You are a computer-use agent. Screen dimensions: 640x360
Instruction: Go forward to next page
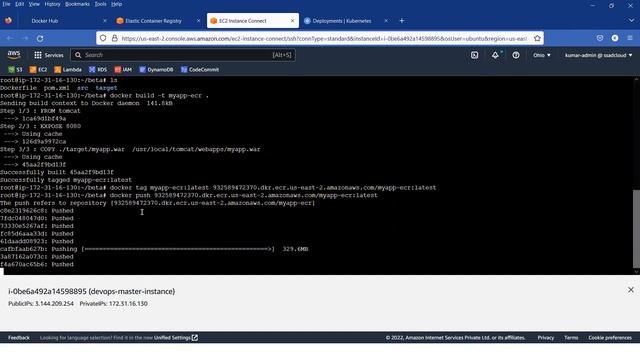[x=25, y=38]
